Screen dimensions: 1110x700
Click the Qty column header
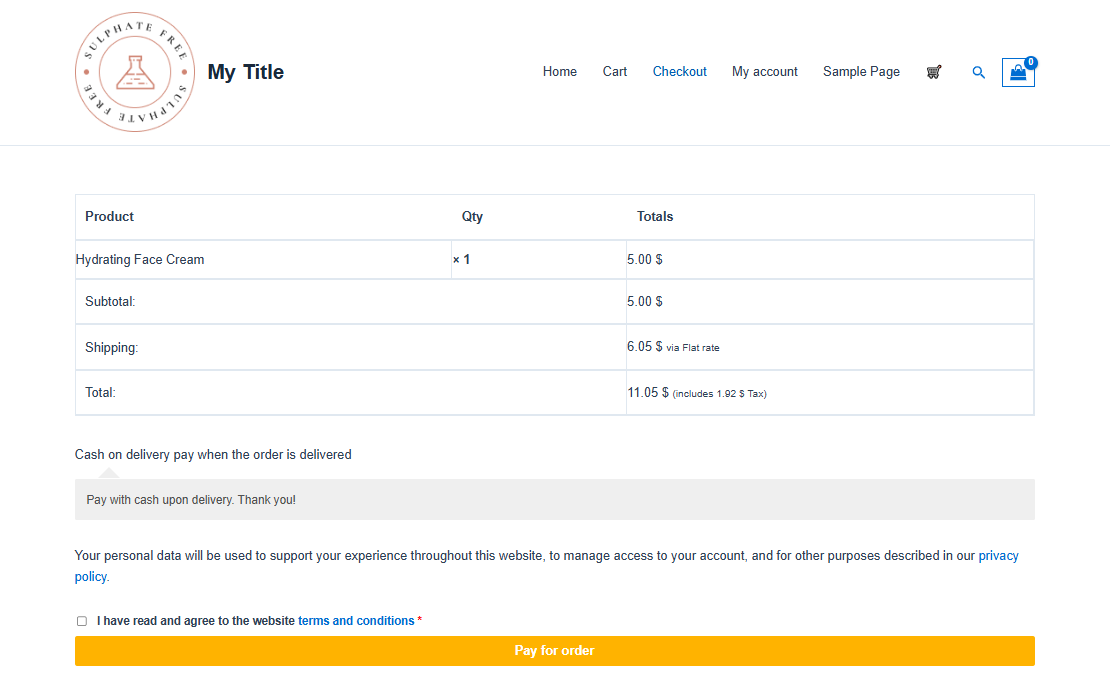pos(472,217)
